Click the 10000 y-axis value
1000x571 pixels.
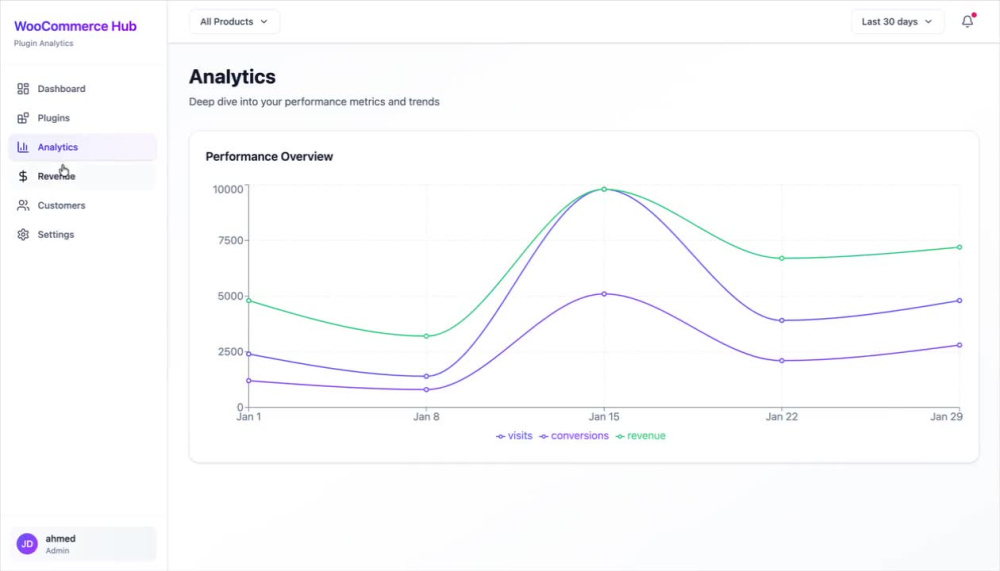coord(228,189)
